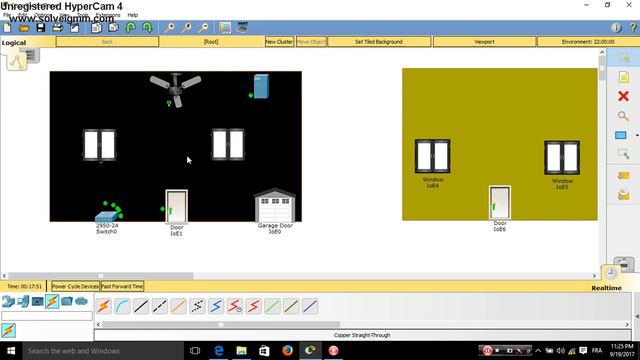640x360 pixels.
Task: Choose the purple USB cable
Action: point(310,306)
